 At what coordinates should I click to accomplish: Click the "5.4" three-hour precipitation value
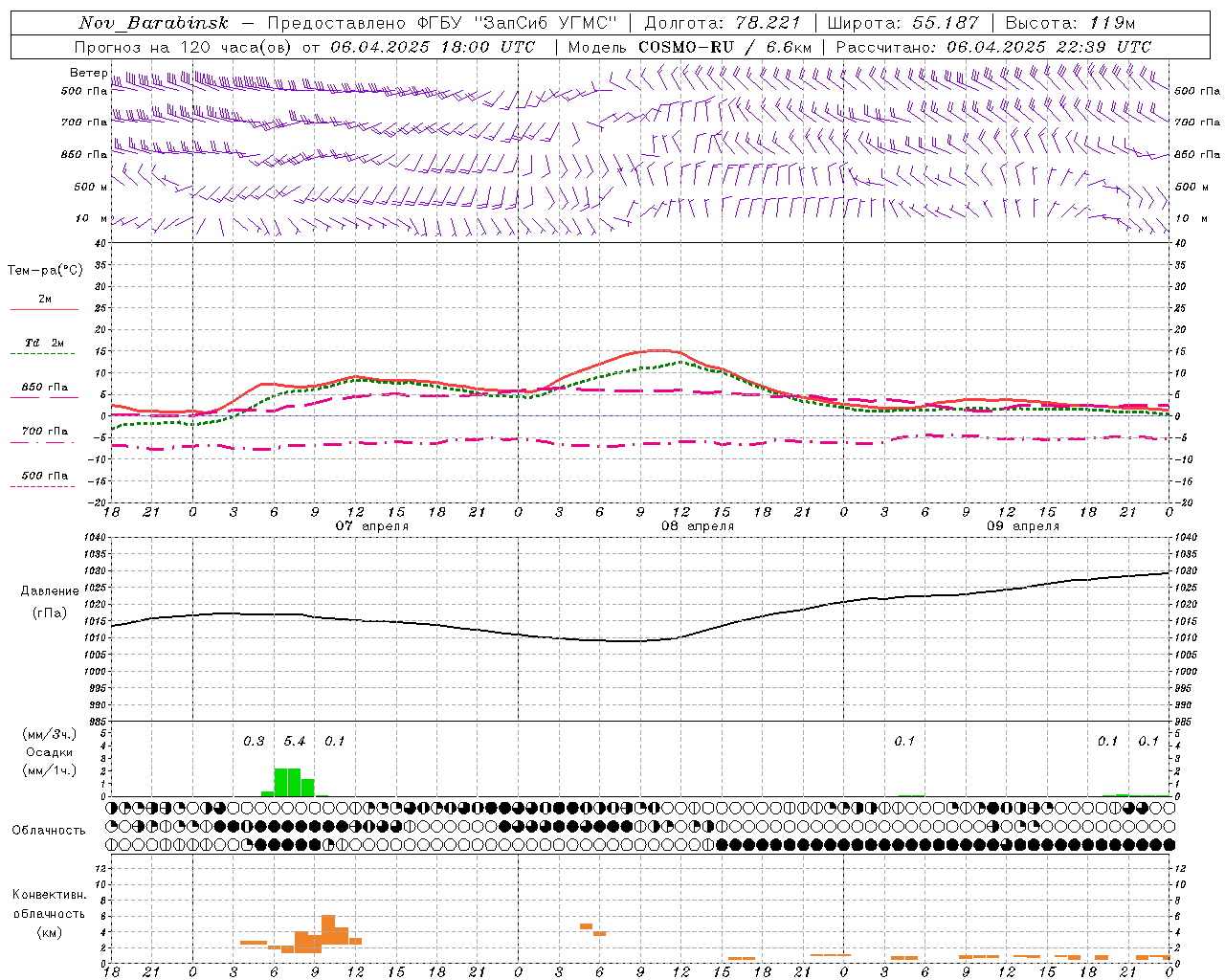(x=295, y=742)
